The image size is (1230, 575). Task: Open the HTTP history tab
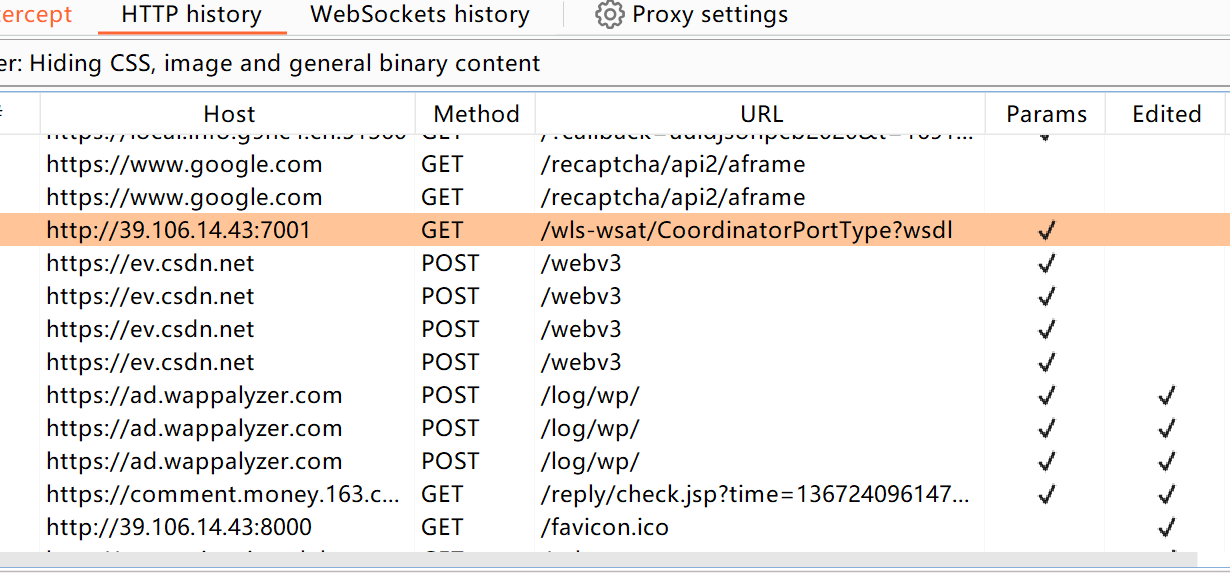[x=191, y=15]
